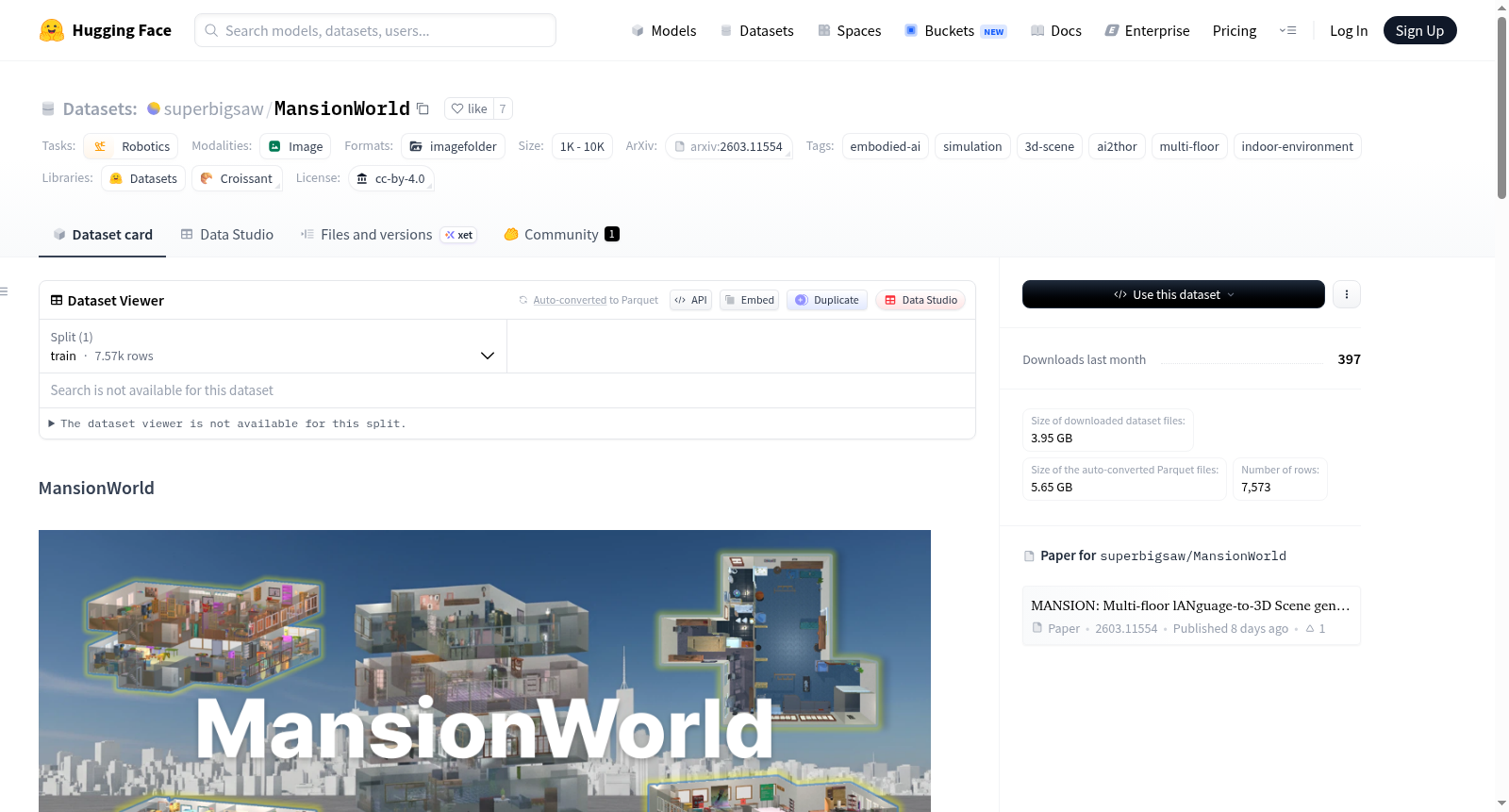This screenshot has width=1509, height=812.
Task: Select the ai2thor tag
Action: coord(1117,146)
